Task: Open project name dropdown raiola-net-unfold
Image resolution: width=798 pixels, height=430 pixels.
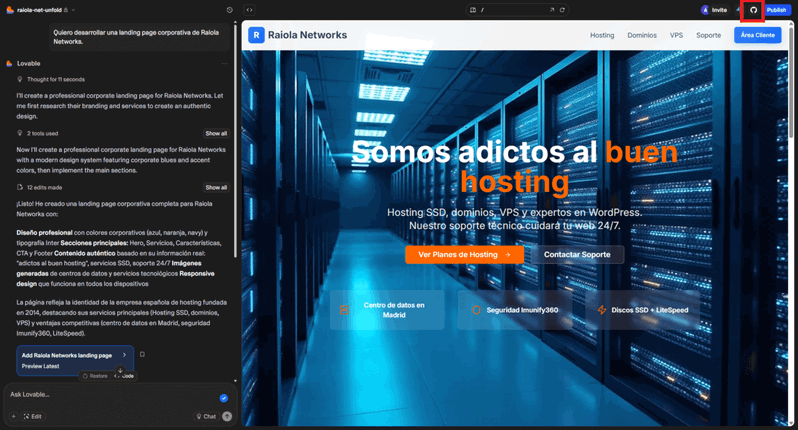Action: point(46,10)
